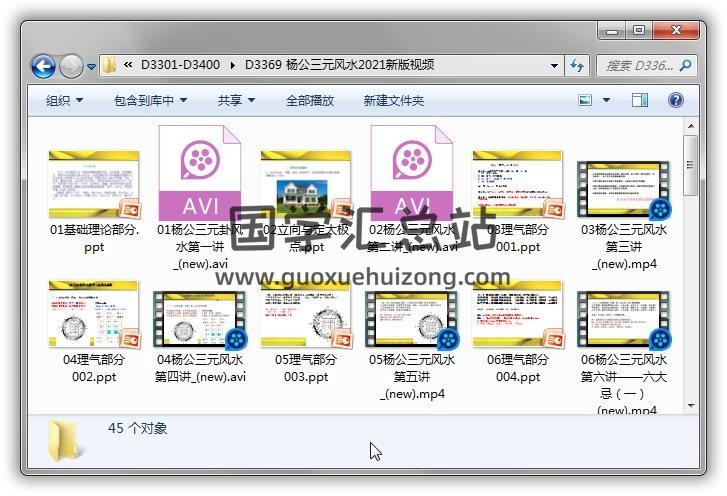Close the Explorer window

coord(676,31)
